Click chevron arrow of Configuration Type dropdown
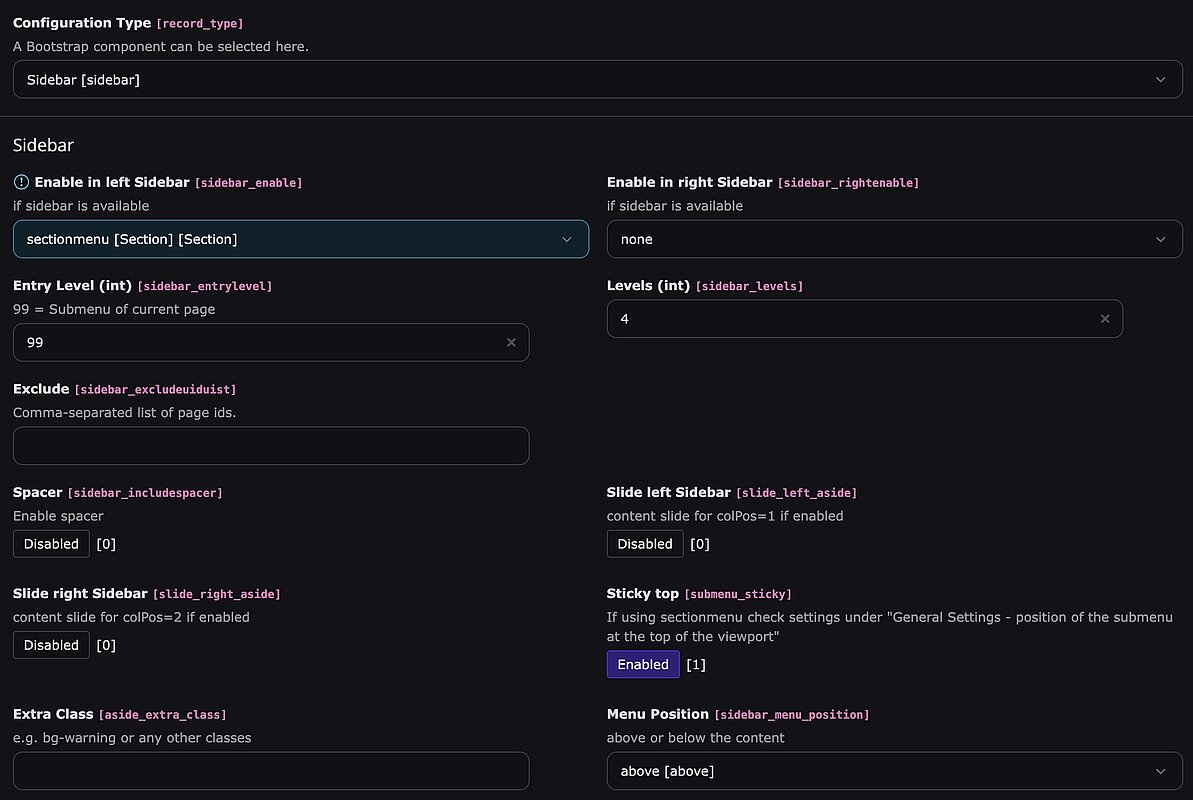This screenshot has height=800, width=1193. point(1160,80)
